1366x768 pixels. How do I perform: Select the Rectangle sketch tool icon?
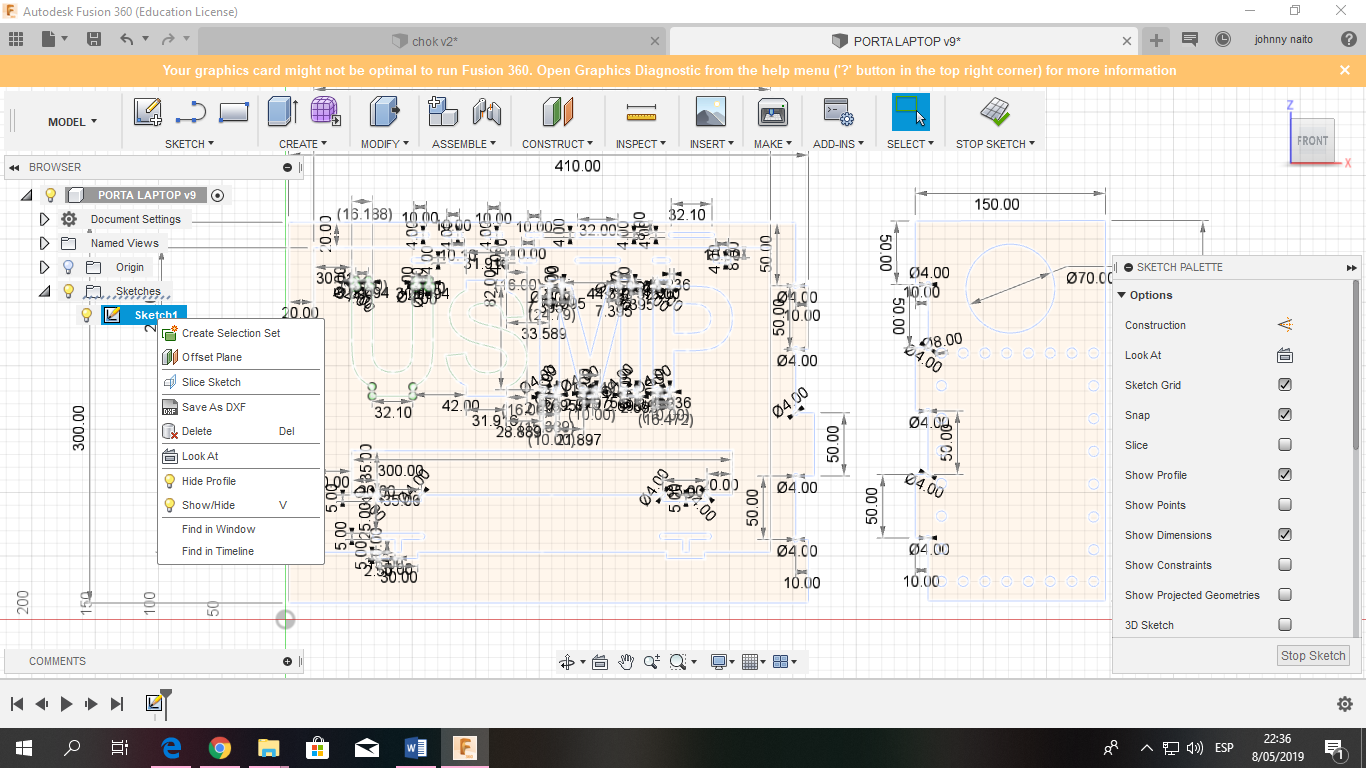click(233, 112)
